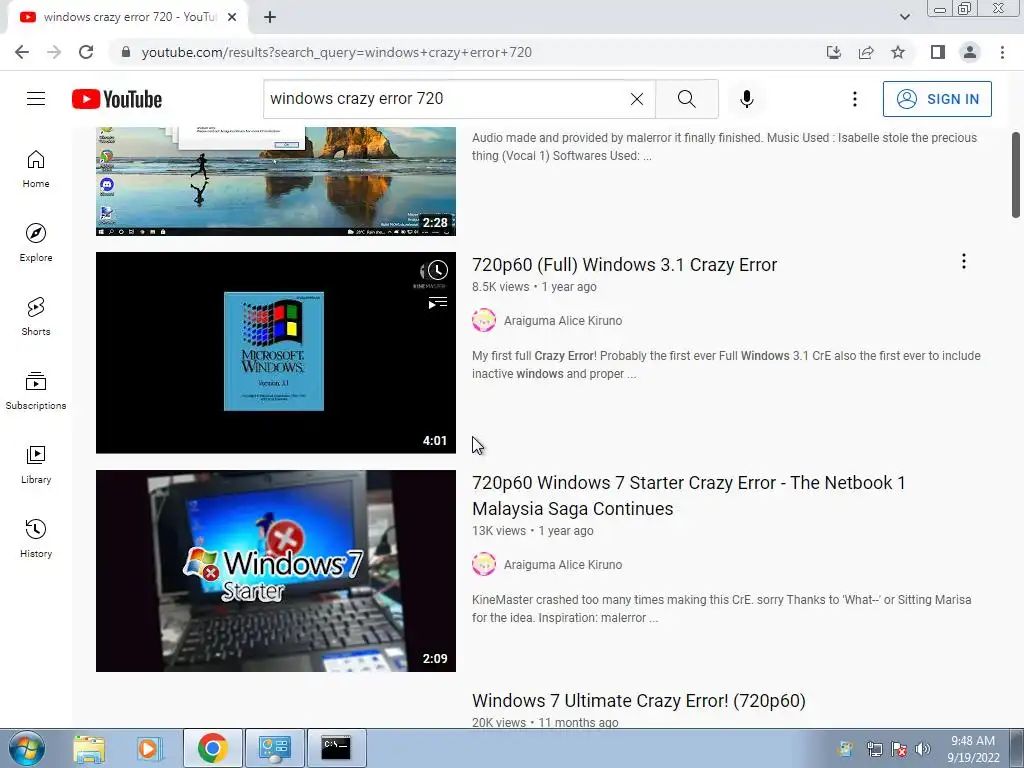Click description starting 'Audio made and provided by malerror'
Image resolution: width=1024 pixels, height=768 pixels.
724,146
